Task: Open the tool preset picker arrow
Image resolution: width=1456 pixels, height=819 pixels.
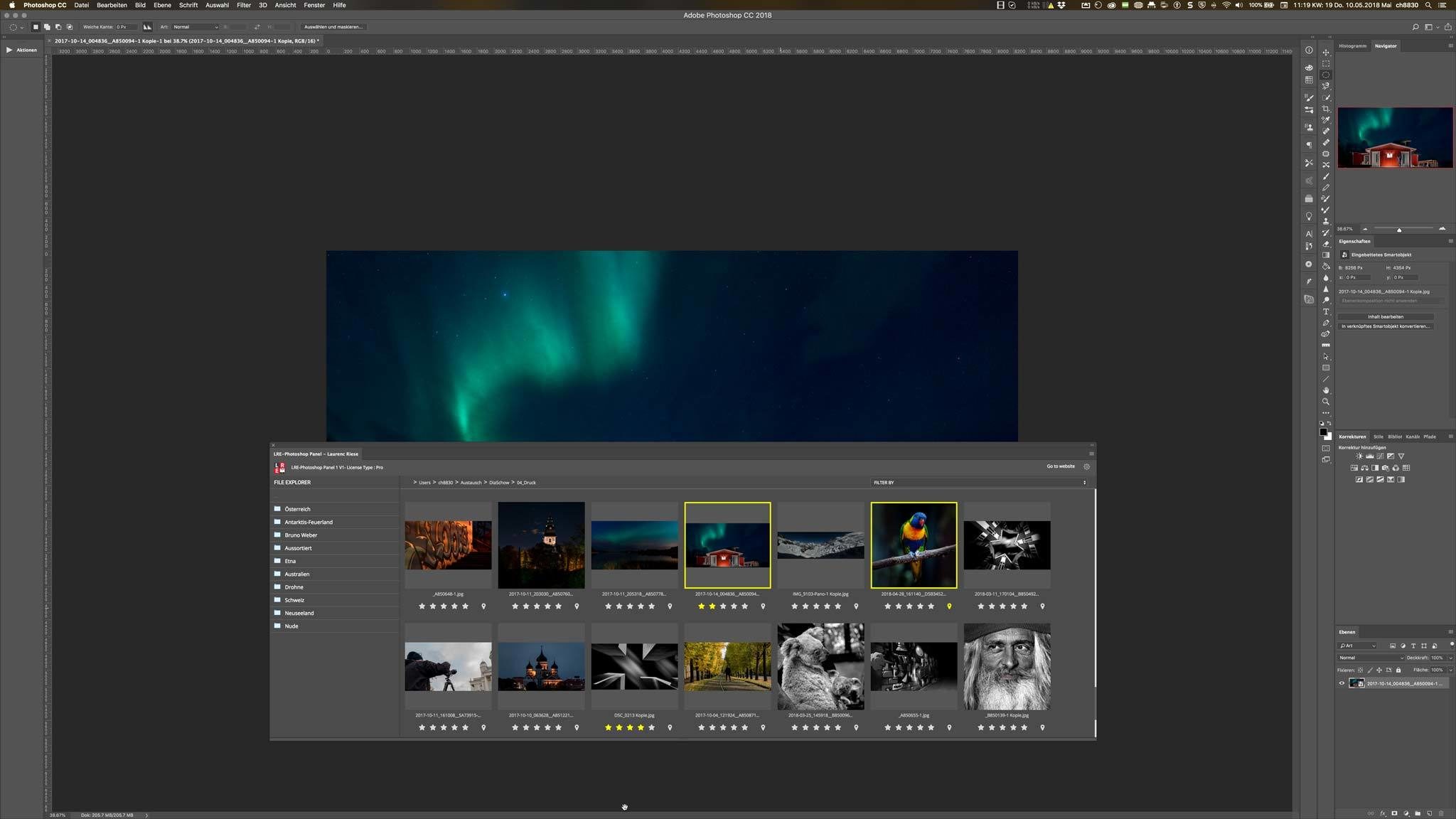Action: (22, 27)
